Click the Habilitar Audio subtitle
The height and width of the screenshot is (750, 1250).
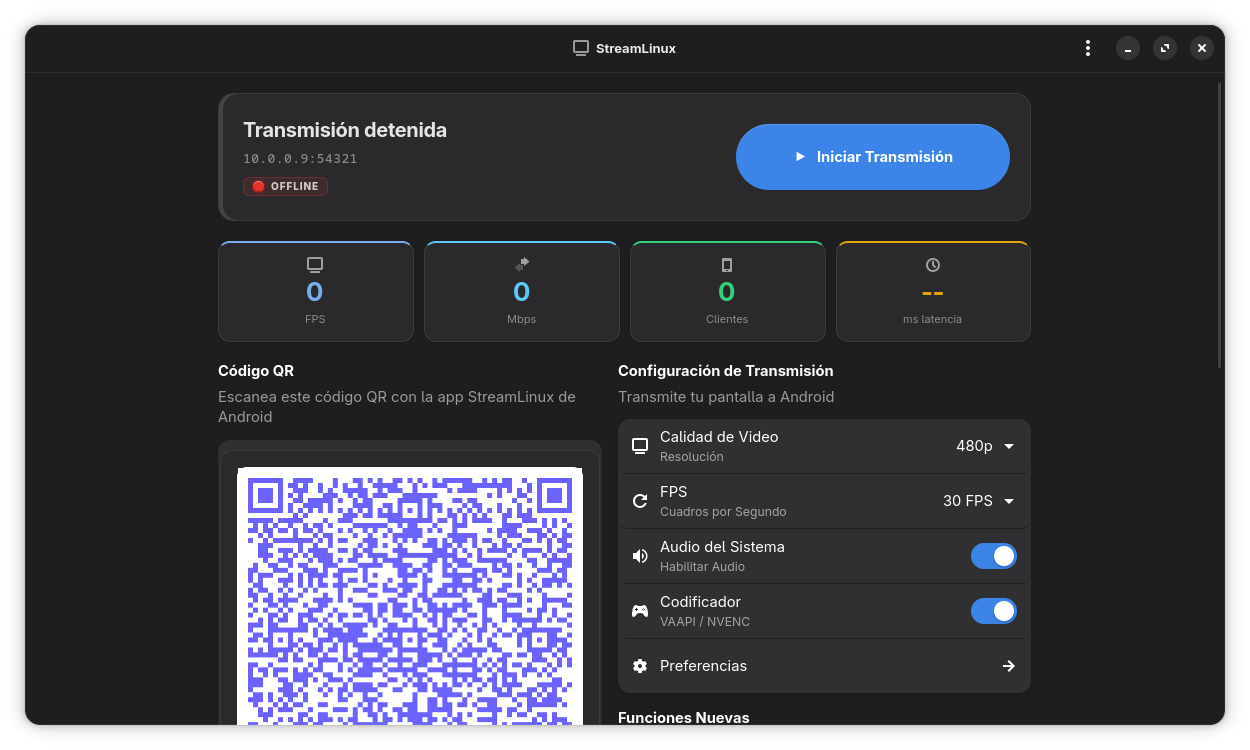coord(702,567)
